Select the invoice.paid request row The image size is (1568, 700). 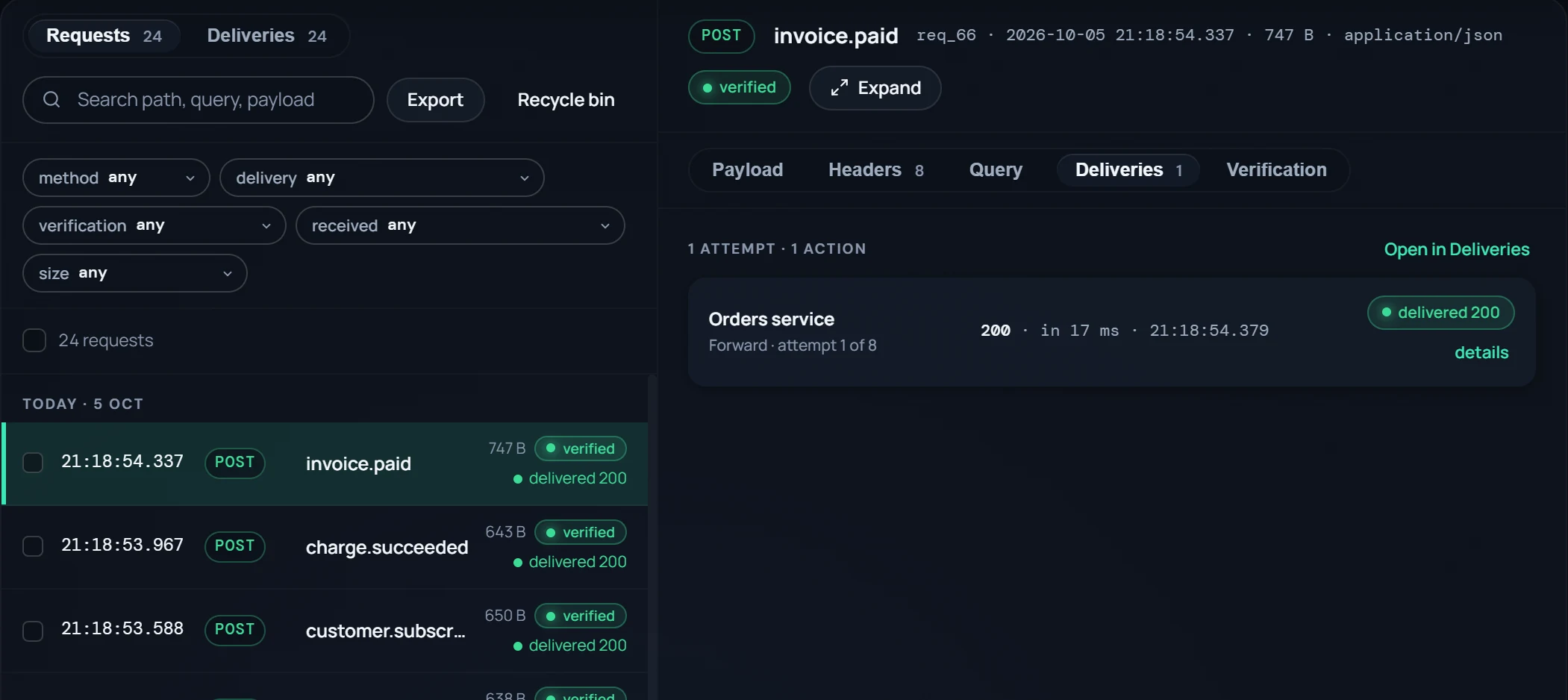[325, 463]
